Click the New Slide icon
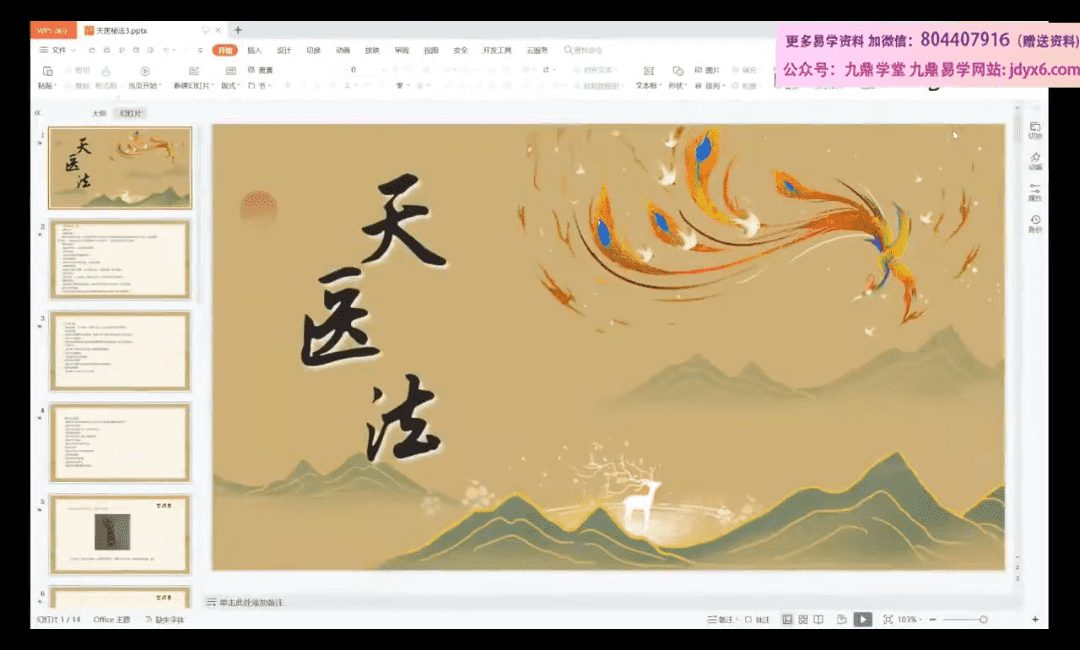This screenshot has height=650, width=1080. pos(192,72)
